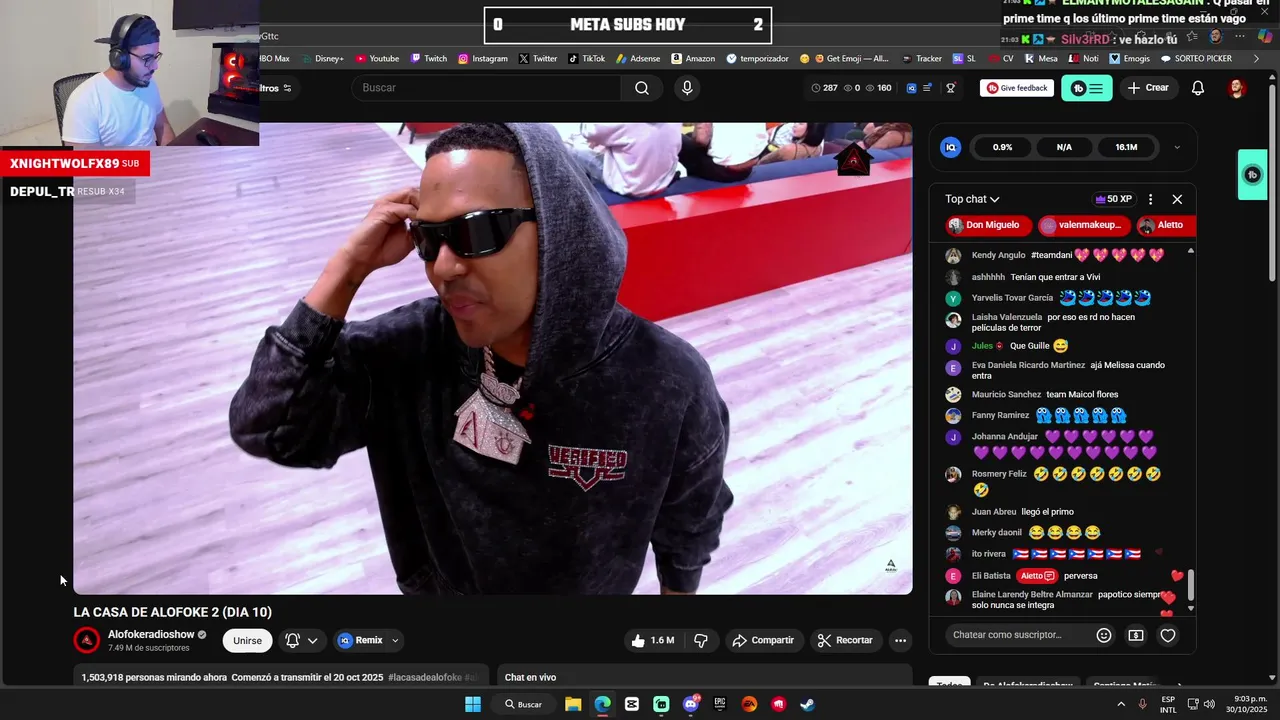This screenshot has height=720, width=1280.
Task: Select the Aletto pinned chip
Action: pyautogui.click(x=1165, y=225)
